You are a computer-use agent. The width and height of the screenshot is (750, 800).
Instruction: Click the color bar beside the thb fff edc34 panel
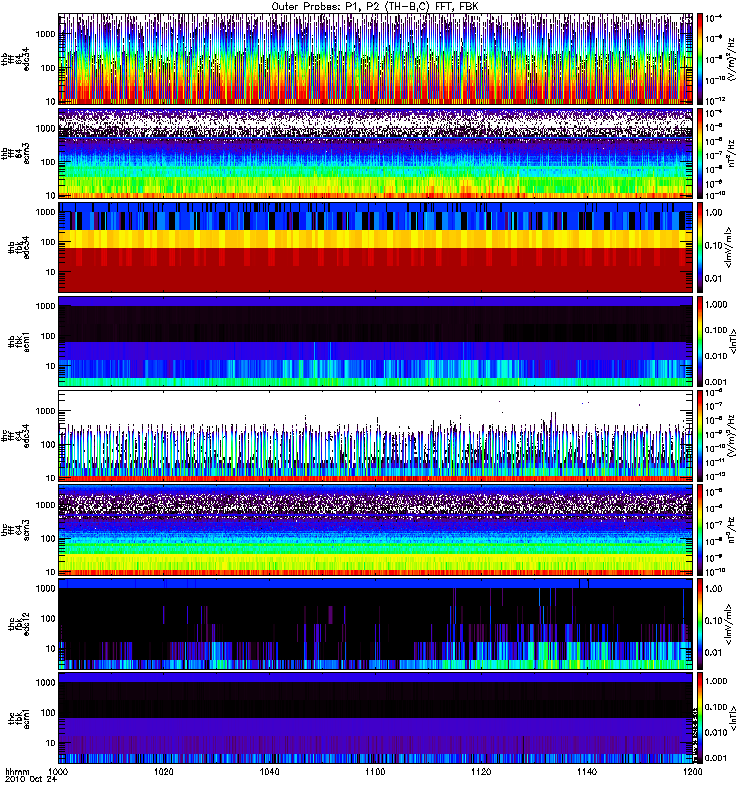[700, 59]
